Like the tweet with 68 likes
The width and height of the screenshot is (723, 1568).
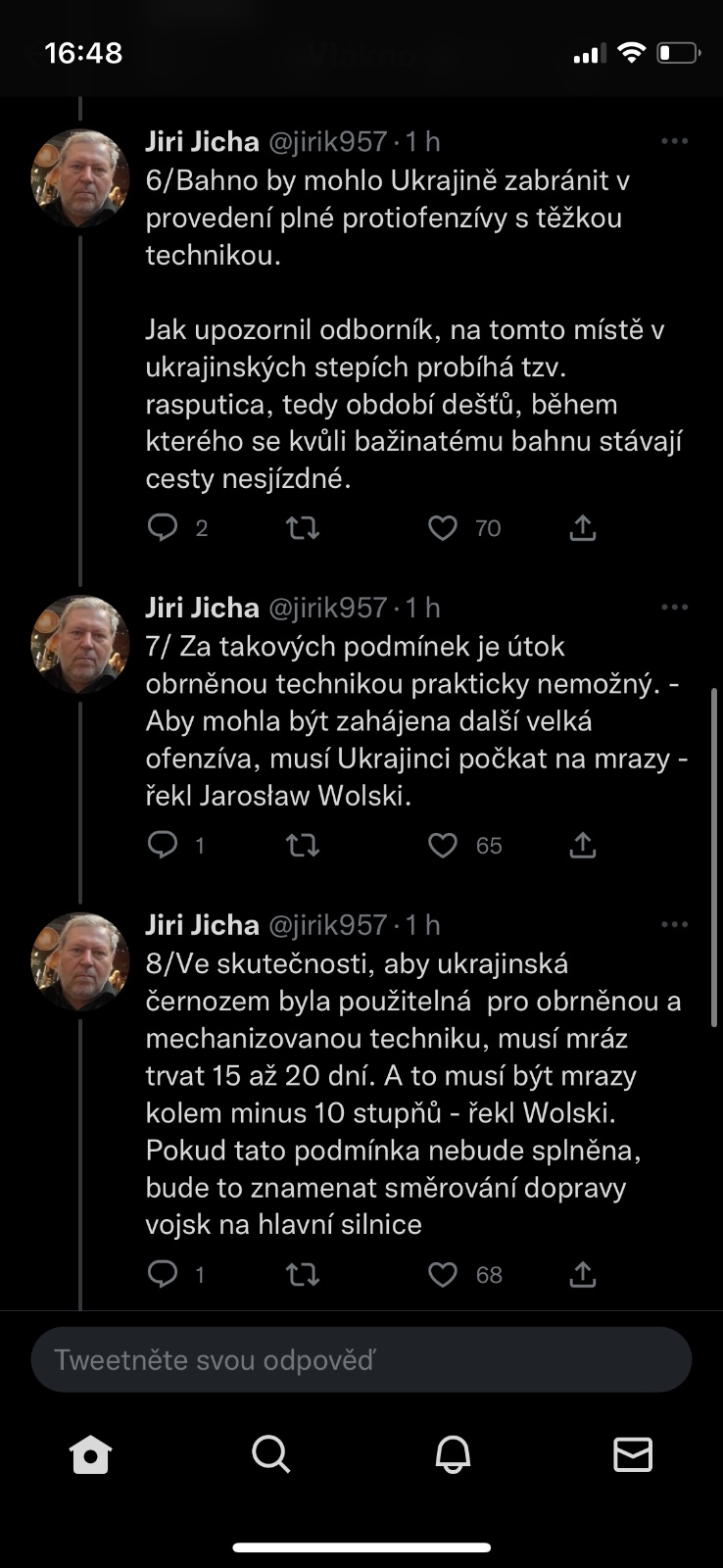[x=443, y=1274]
